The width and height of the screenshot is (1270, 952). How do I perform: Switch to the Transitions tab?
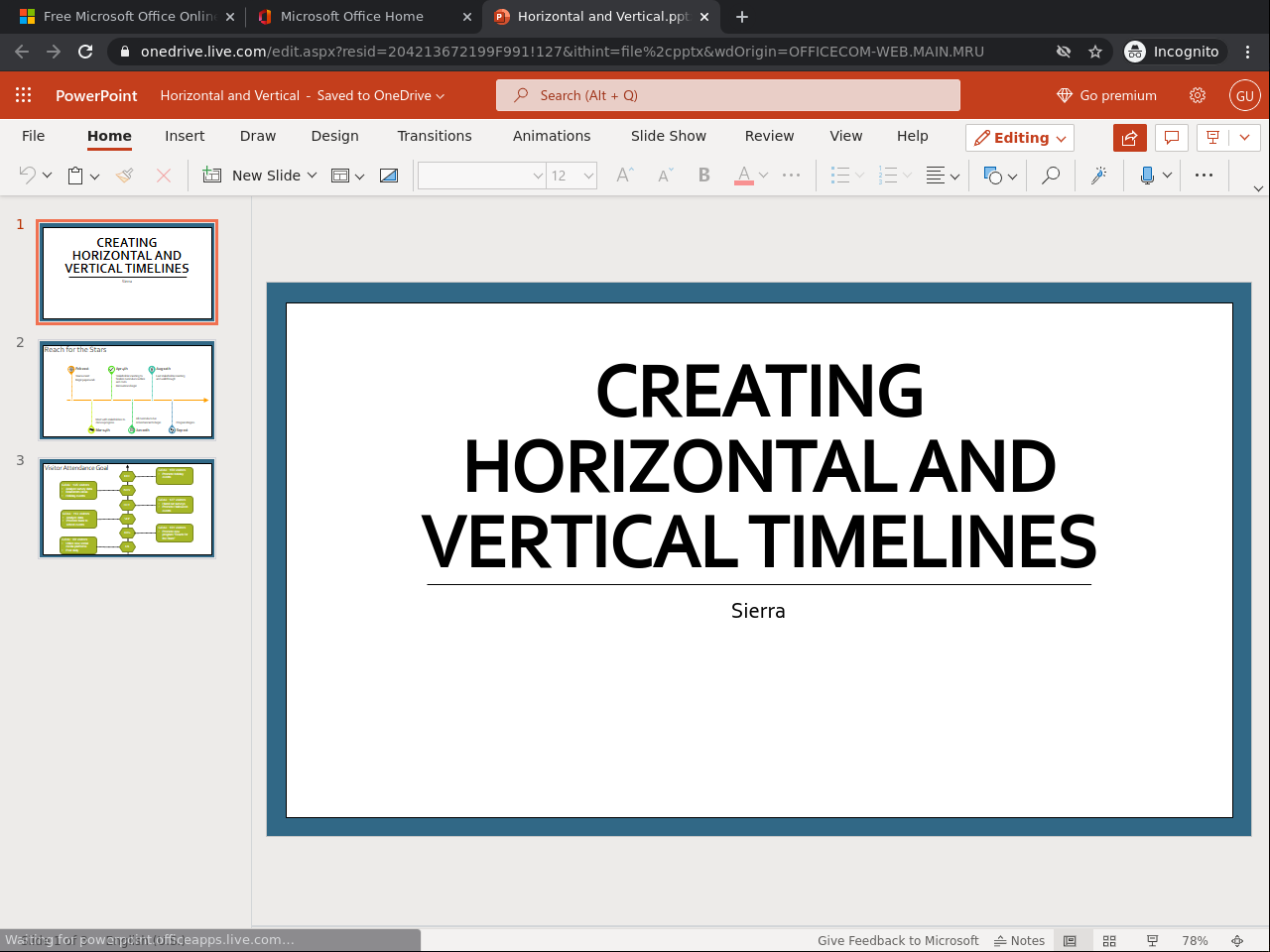[x=435, y=136]
